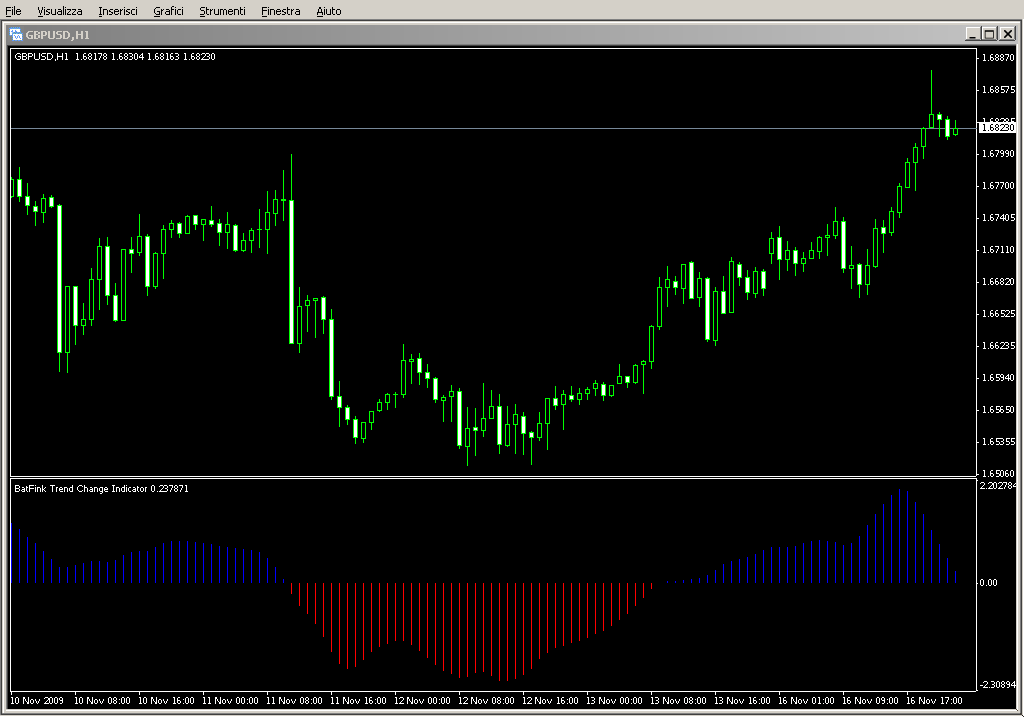Image resolution: width=1024 pixels, height=717 pixels.
Task: Click the 12 Nov 08:00 time label
Action: coord(486,701)
